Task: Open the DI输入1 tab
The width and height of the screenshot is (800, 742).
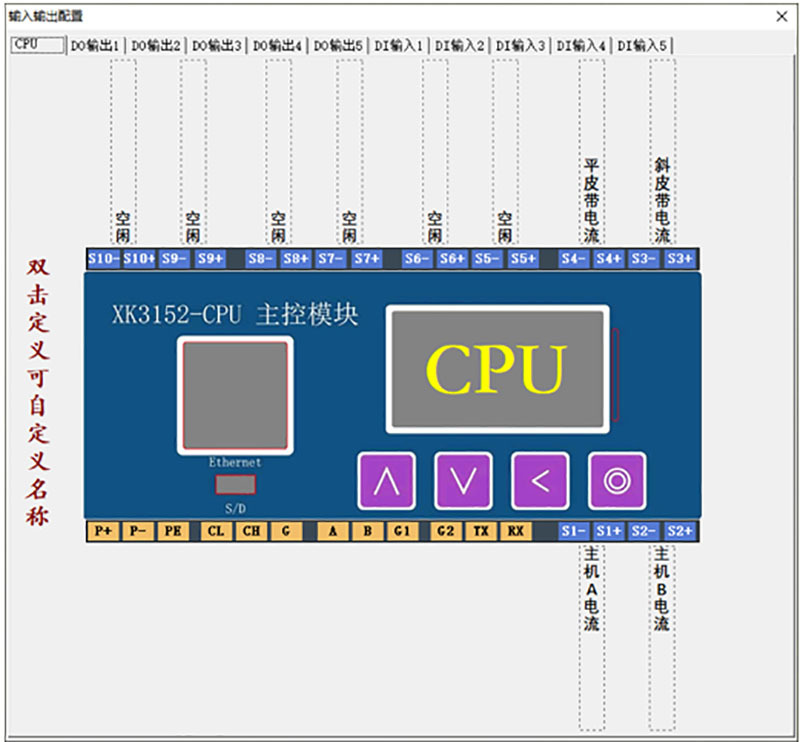Action: (398, 46)
